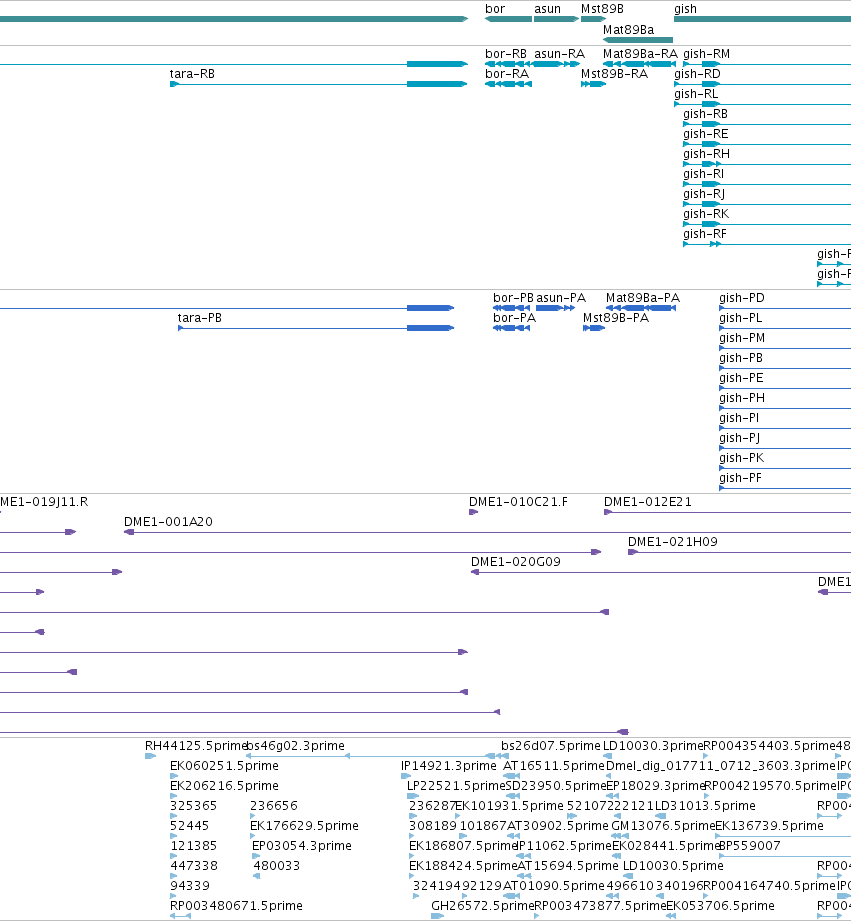Screen dimensions: 851x921
Task: Click the gish-PK protein label
Action: tap(742, 458)
